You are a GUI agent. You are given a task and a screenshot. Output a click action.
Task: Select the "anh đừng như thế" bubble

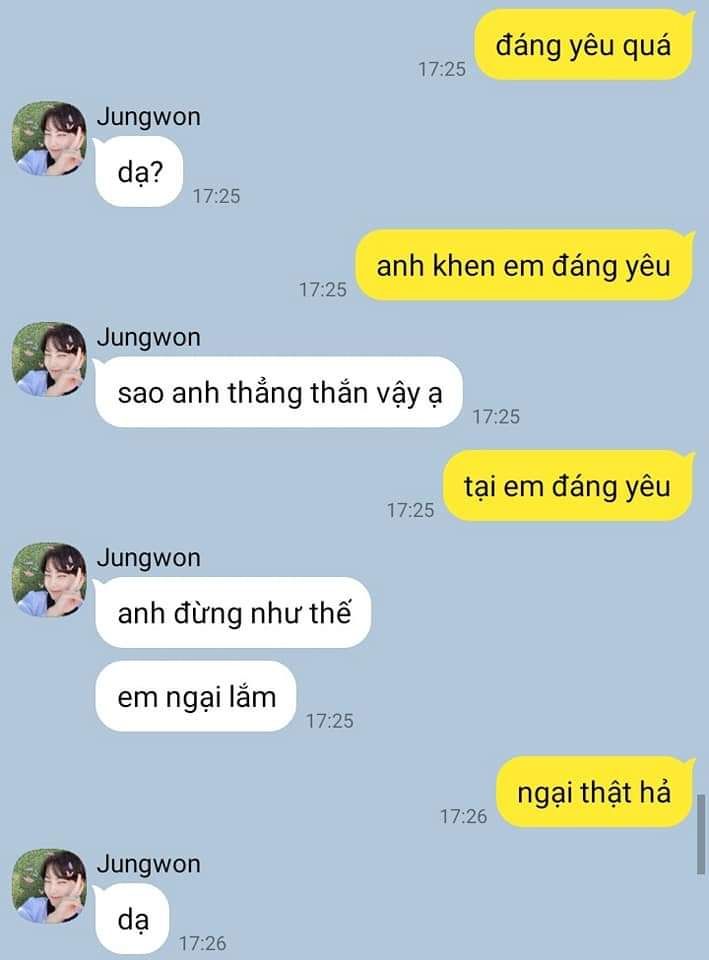tap(233, 613)
